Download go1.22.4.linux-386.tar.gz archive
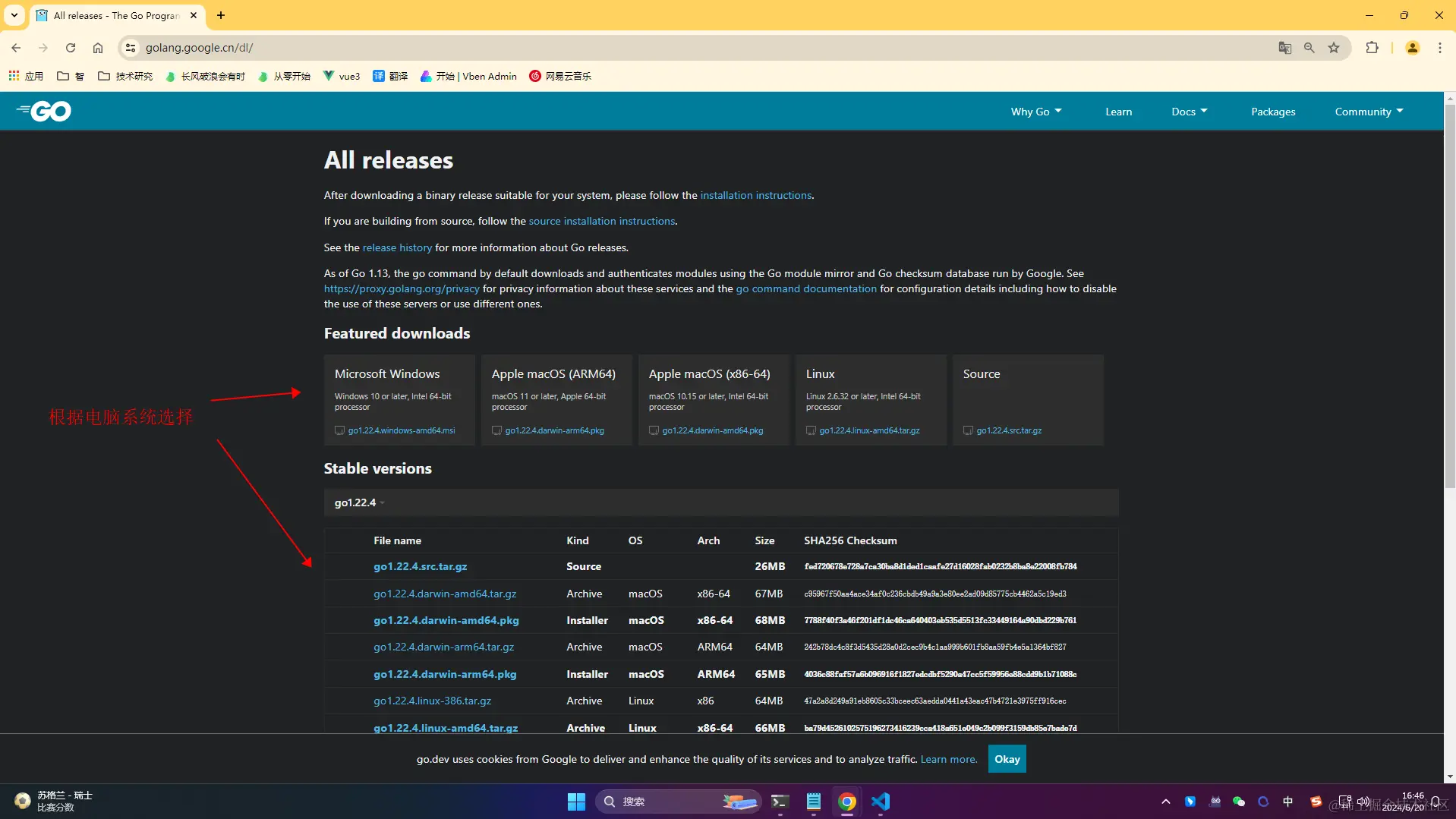This screenshot has height=819, width=1456. 432,701
